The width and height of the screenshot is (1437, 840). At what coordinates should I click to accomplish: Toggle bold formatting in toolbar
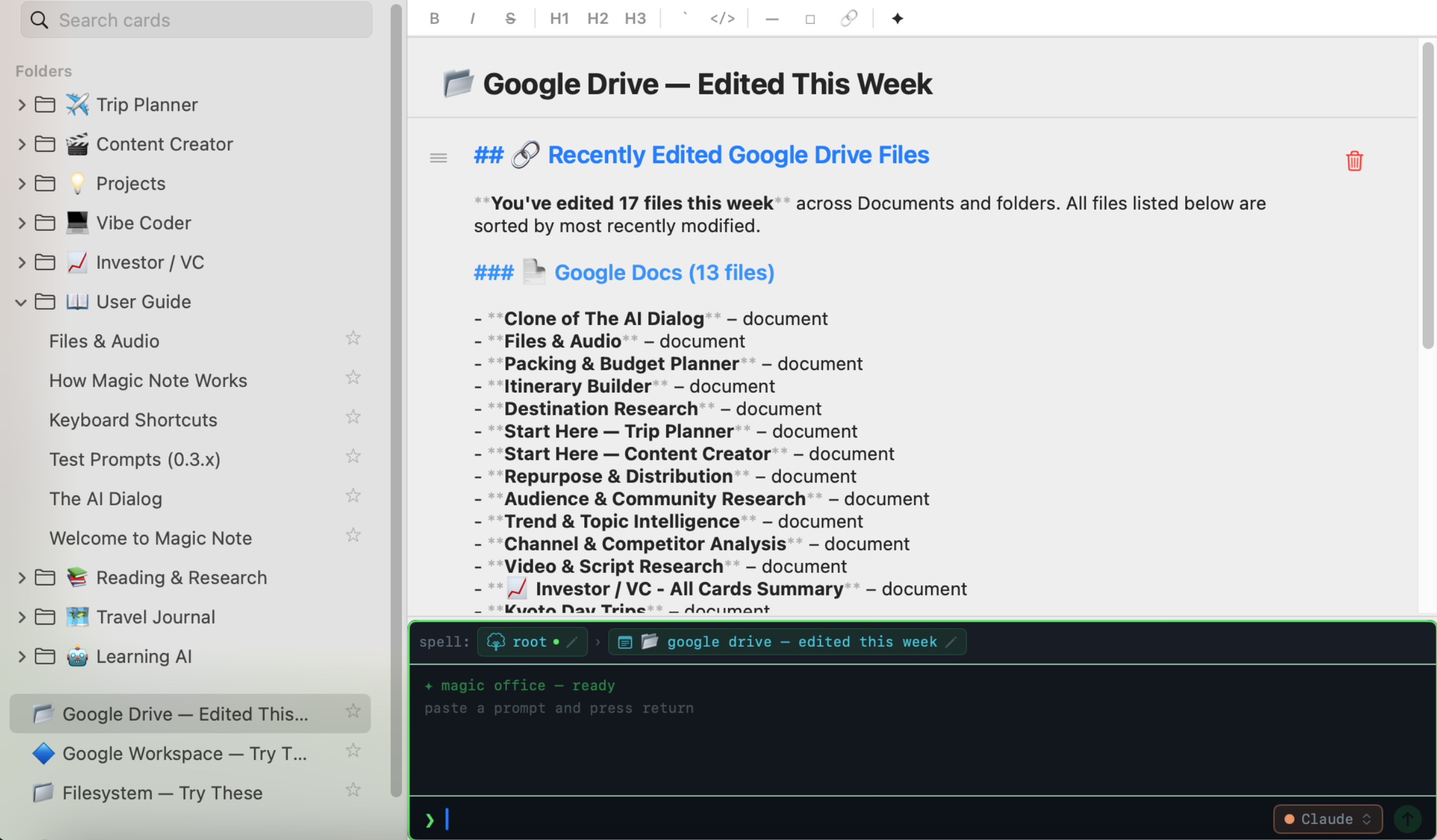pyautogui.click(x=434, y=19)
